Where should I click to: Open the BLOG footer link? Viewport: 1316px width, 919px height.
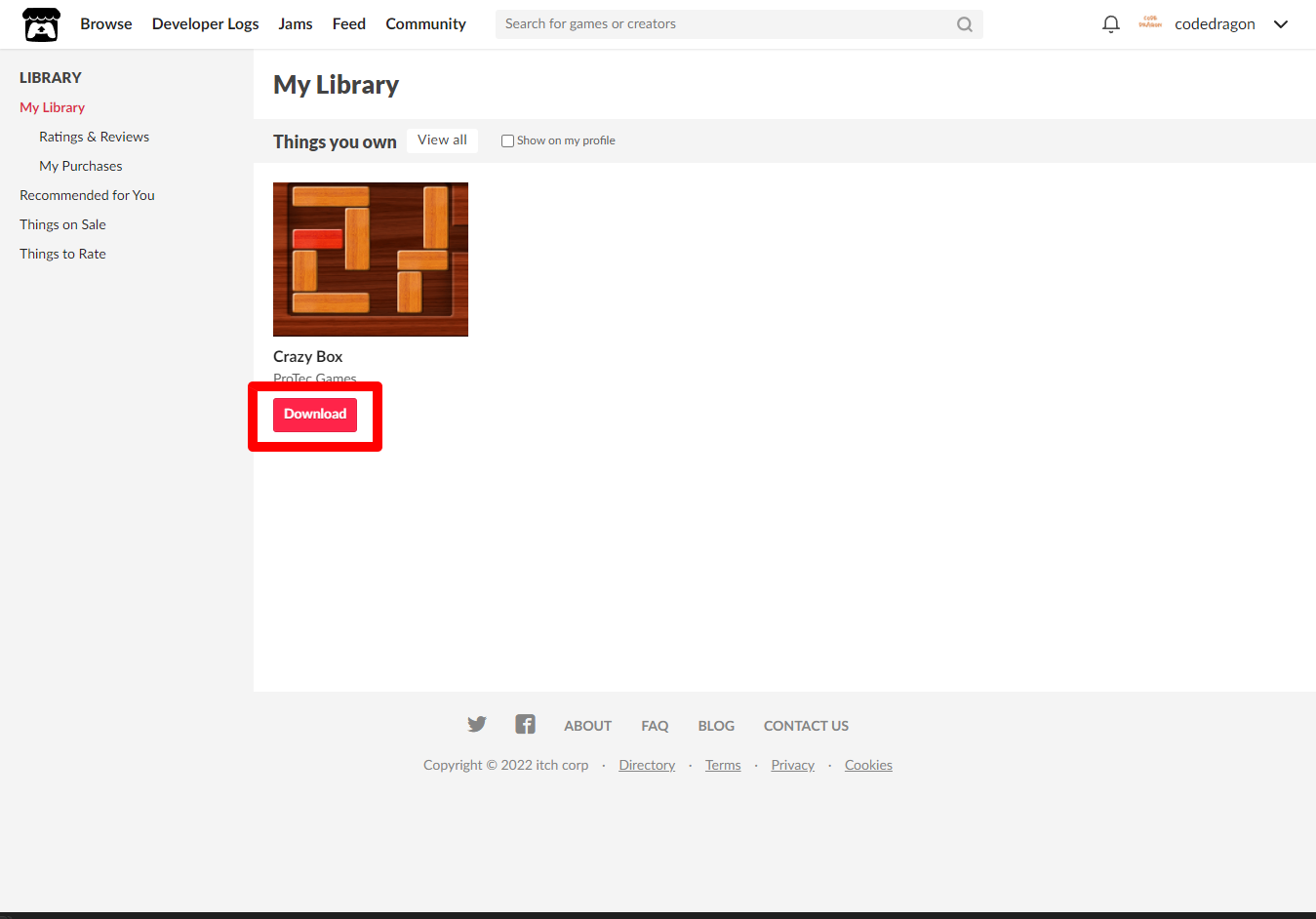tap(717, 726)
